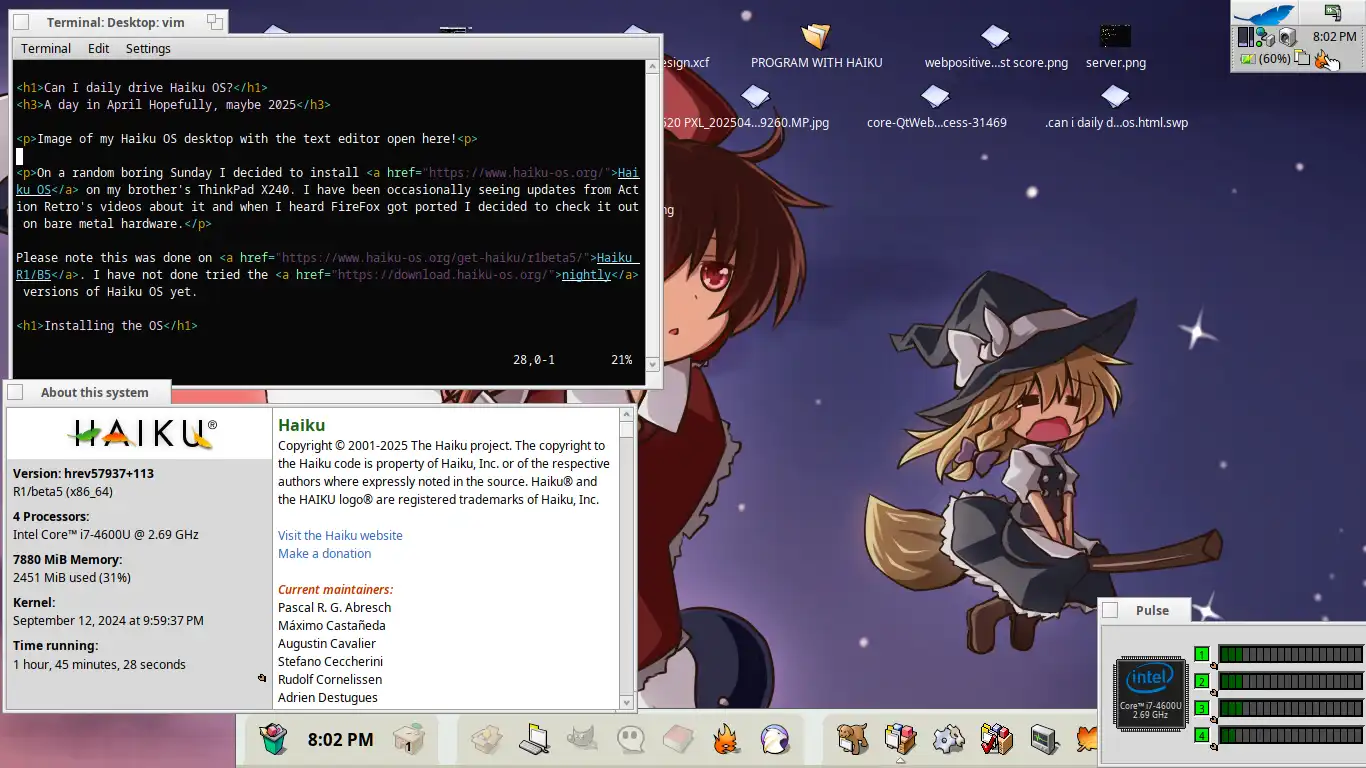The height and width of the screenshot is (768, 1366).
Task: Click the 2451 MiB used (31%) text
Action: 72,577
